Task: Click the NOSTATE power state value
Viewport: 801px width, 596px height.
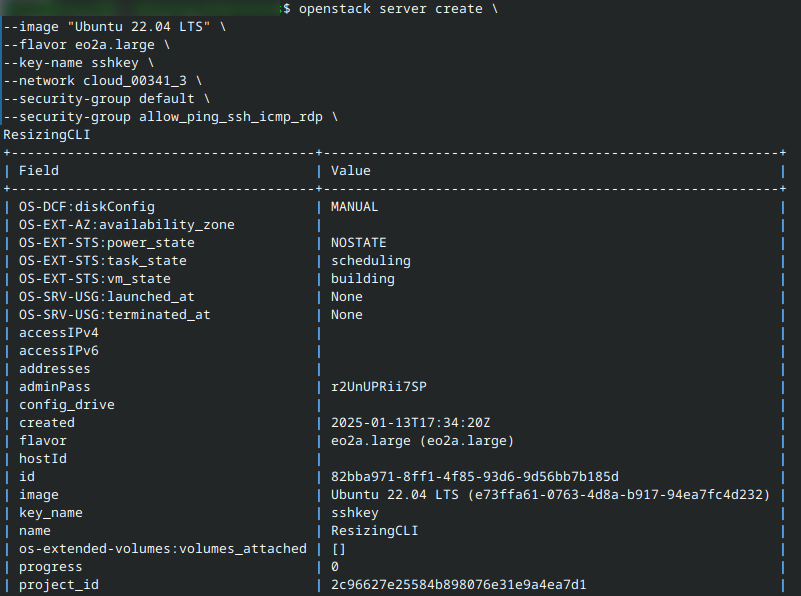Action: 359,242
